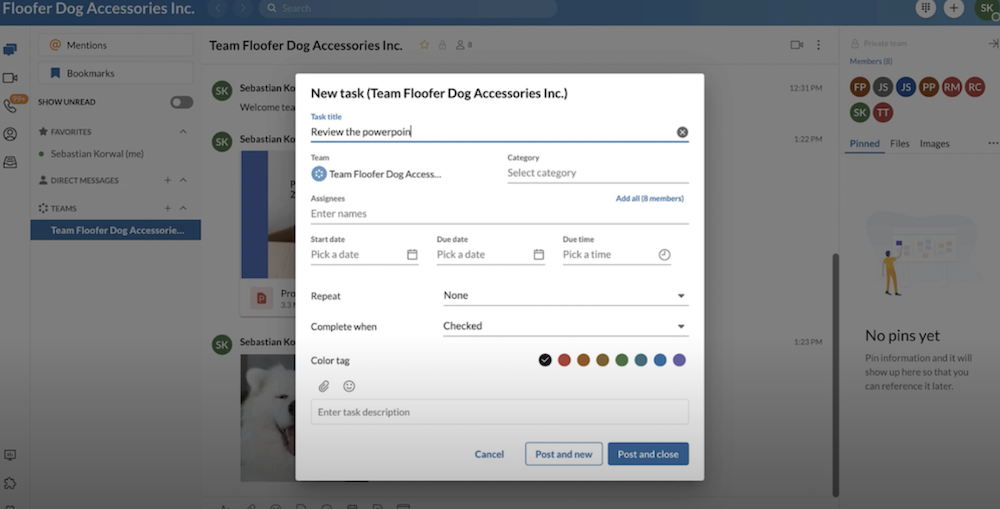Click the TT member avatar
Image resolution: width=1000 pixels, height=509 pixels.
(883, 113)
